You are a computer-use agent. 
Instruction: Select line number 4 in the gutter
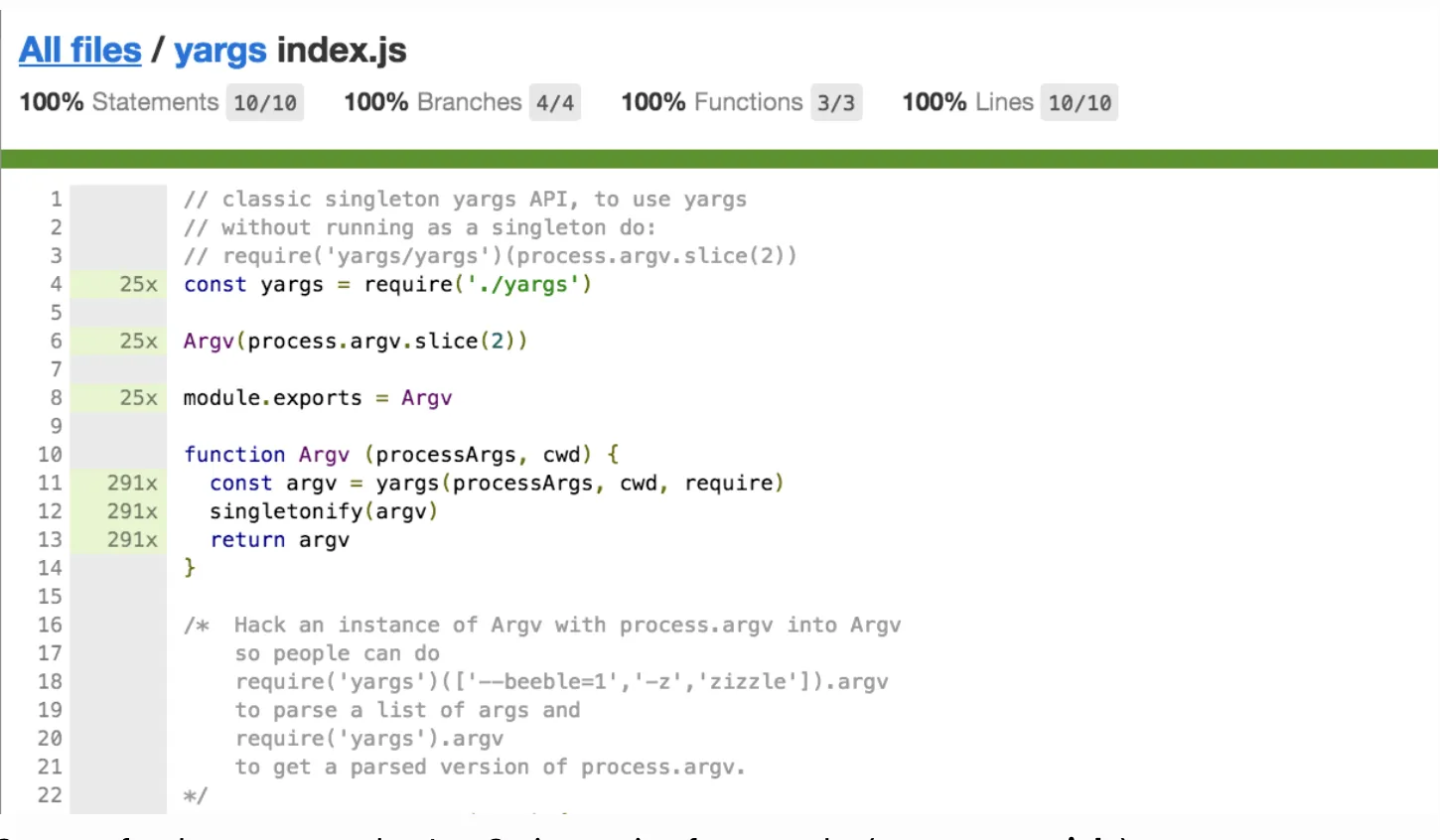(x=56, y=285)
